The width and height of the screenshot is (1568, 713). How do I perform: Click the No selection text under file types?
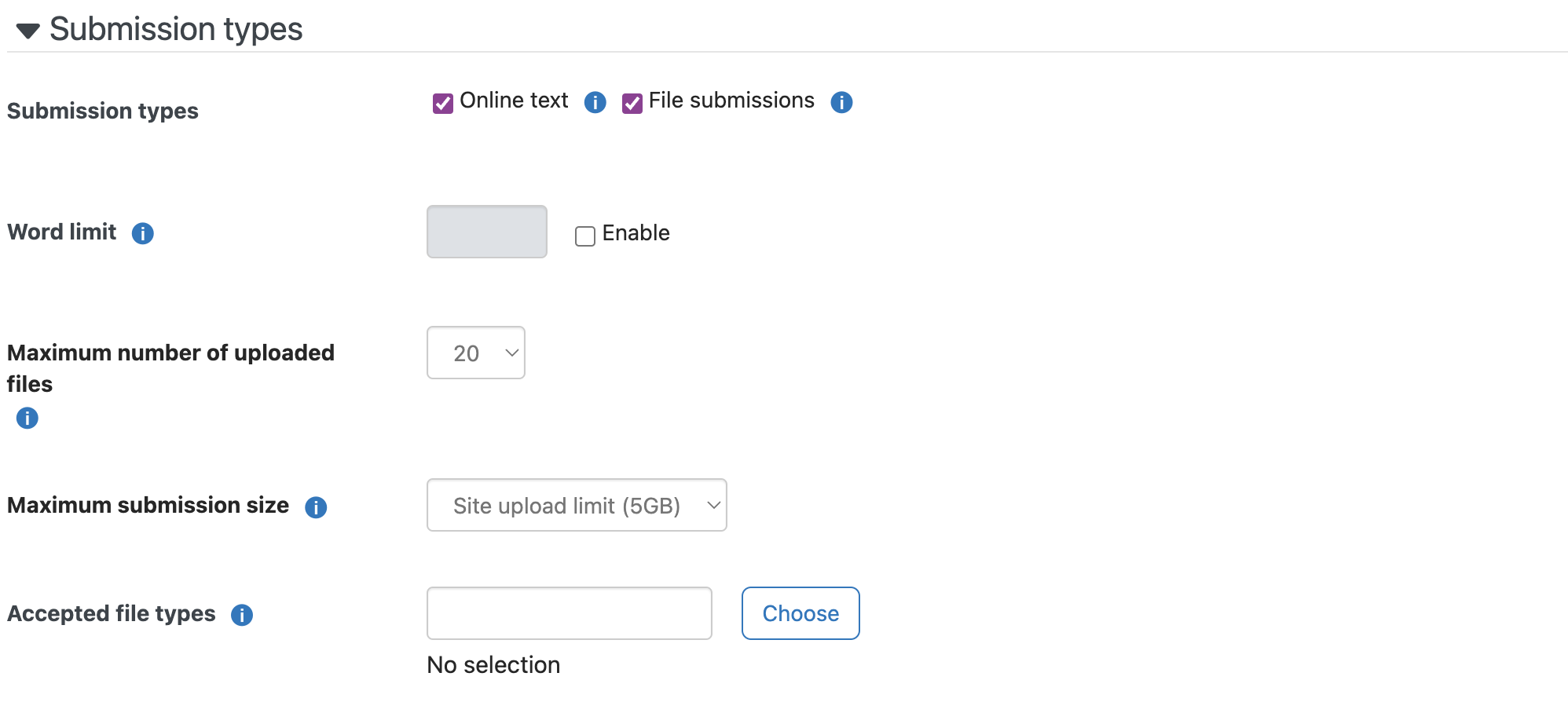(x=493, y=665)
